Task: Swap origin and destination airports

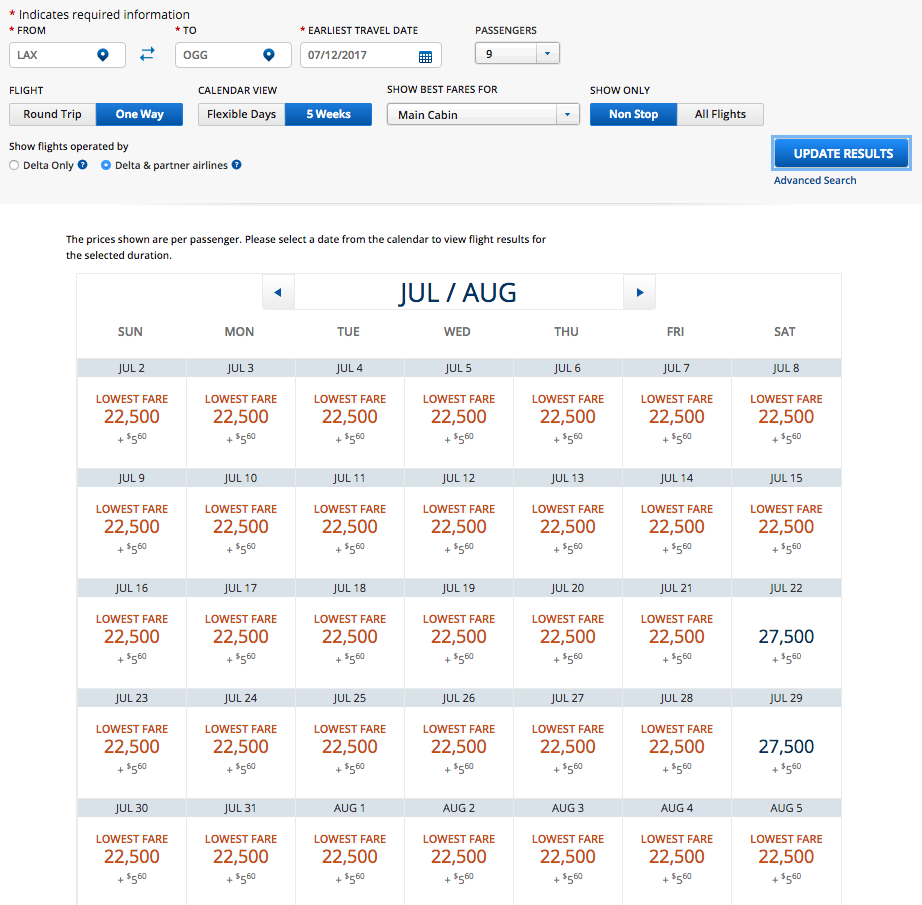Action: [147, 55]
